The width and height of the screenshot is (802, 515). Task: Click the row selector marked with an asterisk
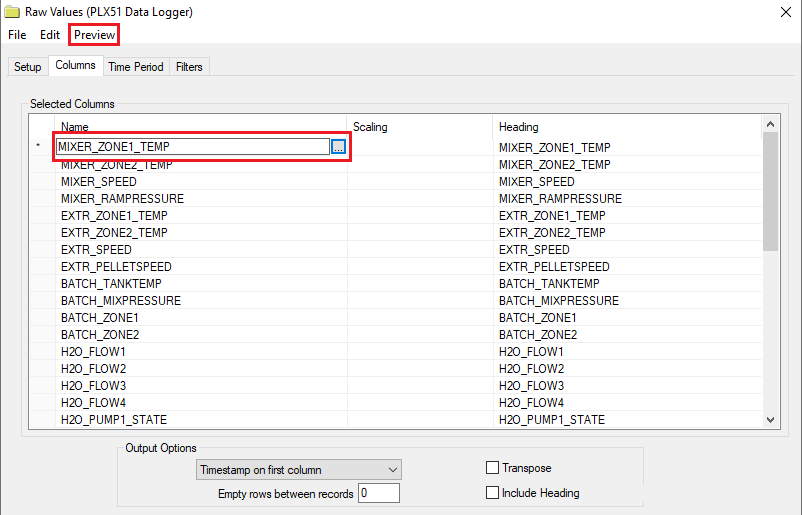41,147
